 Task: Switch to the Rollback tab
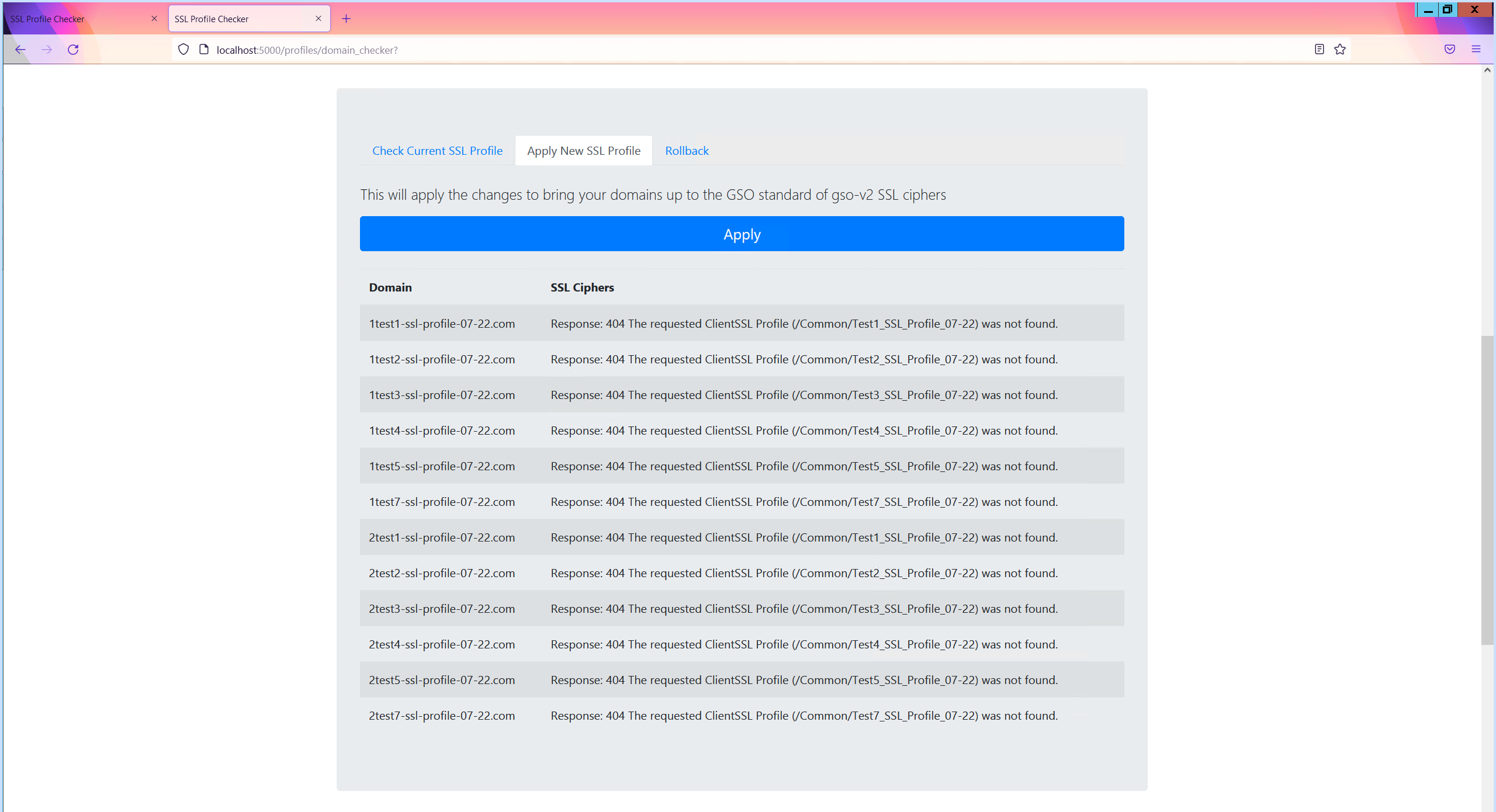click(687, 151)
